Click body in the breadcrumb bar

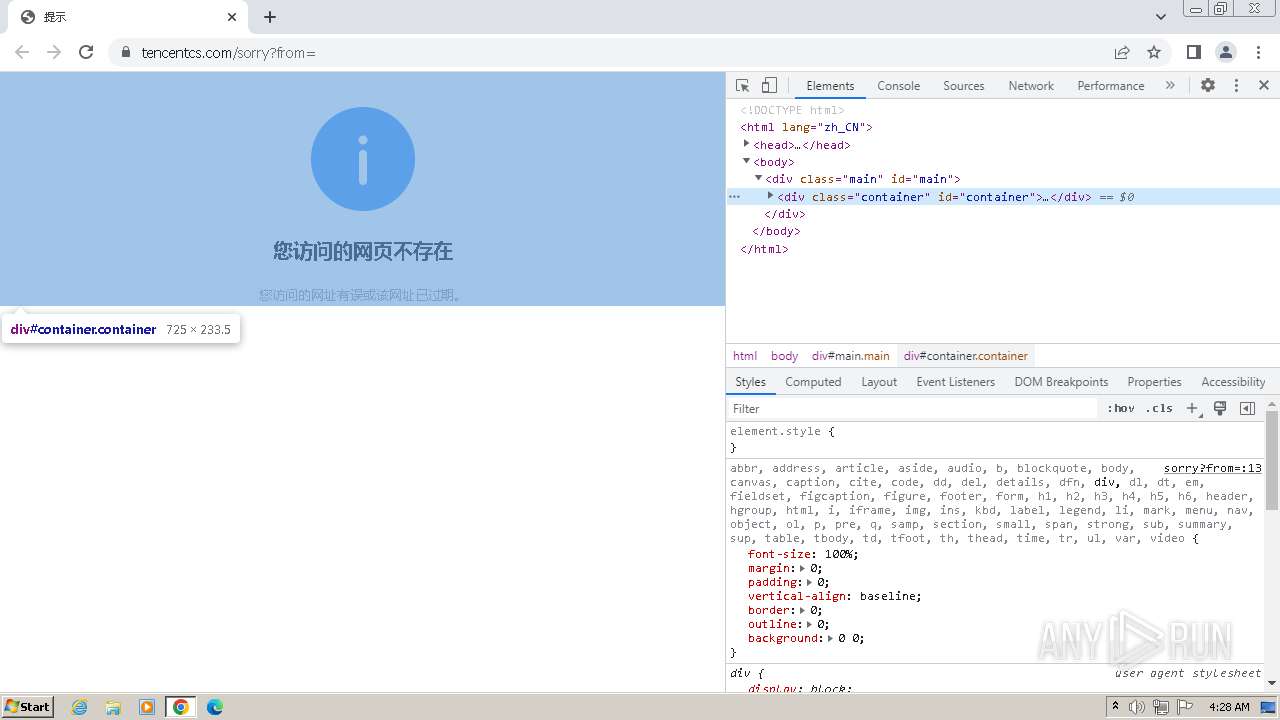[x=784, y=356]
